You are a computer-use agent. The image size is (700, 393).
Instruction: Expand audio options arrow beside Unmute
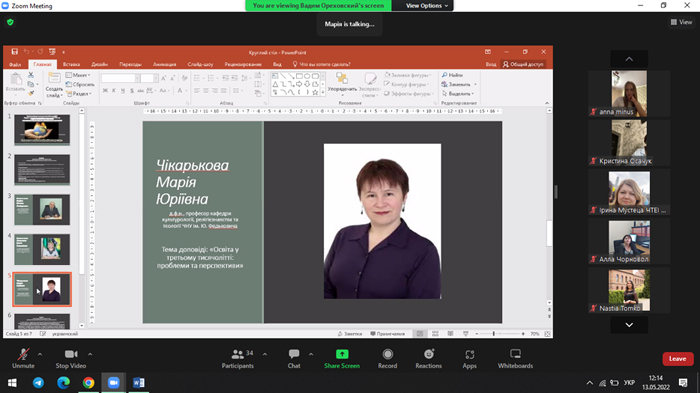coord(40,354)
